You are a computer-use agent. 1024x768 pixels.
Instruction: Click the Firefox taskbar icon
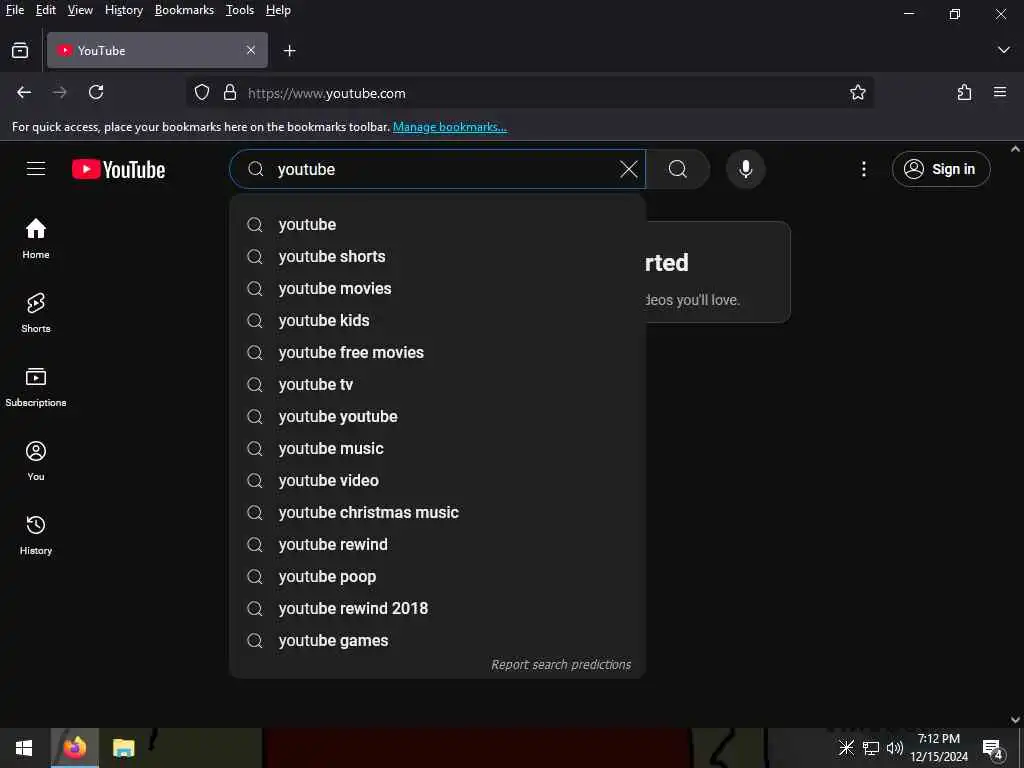74,748
